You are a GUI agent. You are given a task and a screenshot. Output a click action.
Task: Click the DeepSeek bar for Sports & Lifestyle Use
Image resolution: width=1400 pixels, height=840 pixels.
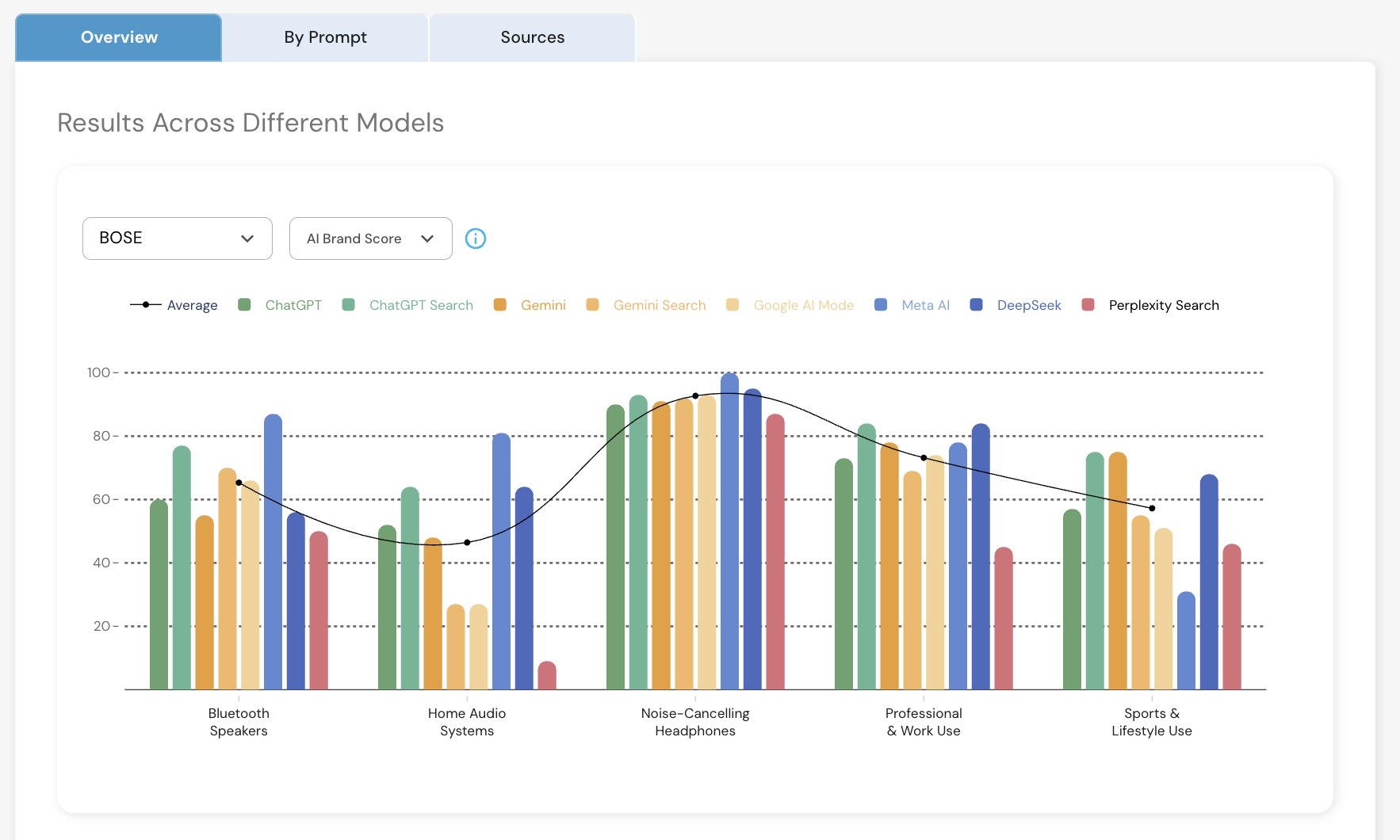click(x=1209, y=582)
